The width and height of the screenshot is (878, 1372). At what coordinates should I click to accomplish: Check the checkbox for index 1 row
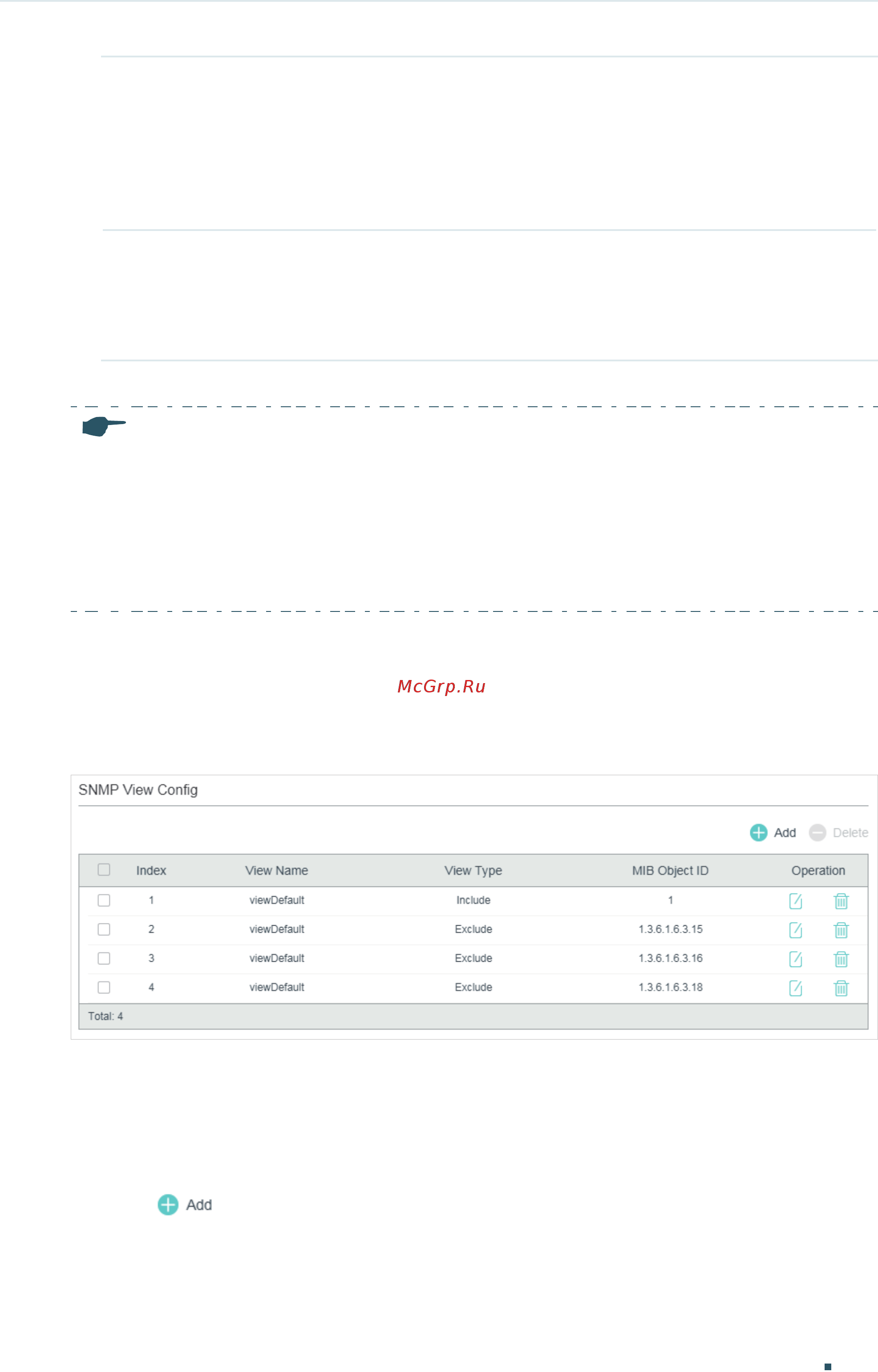[x=104, y=901]
